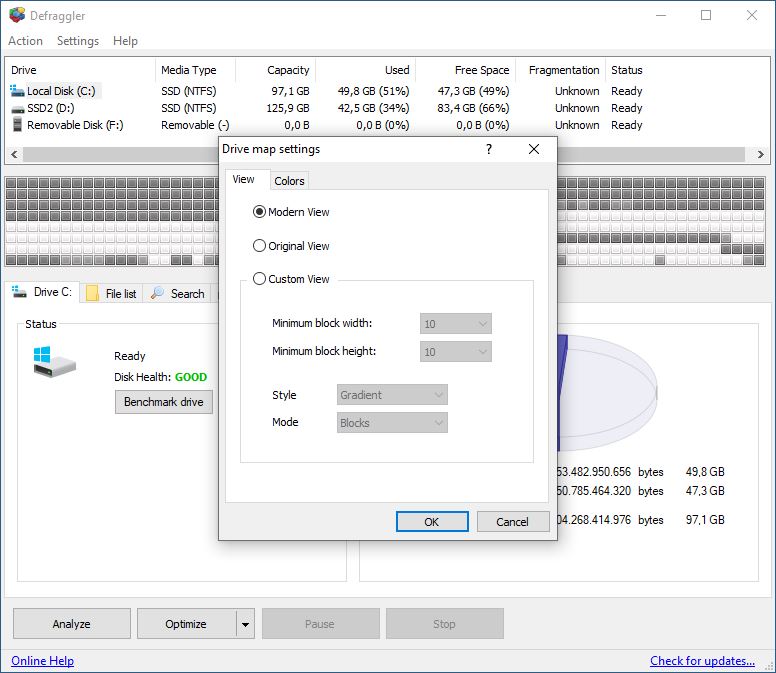The width and height of the screenshot is (776, 673).
Task: Switch to the Colors tab
Action: (x=290, y=181)
